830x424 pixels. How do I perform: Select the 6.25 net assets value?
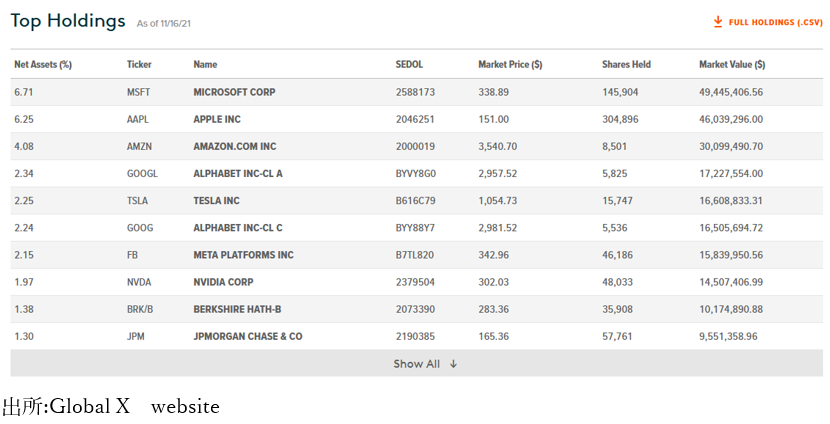pos(24,119)
